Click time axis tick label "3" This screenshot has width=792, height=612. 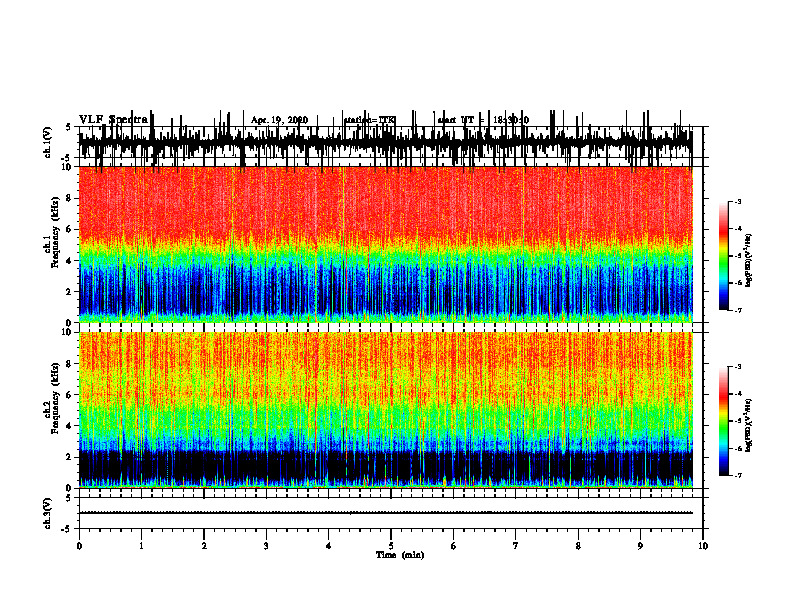point(266,546)
